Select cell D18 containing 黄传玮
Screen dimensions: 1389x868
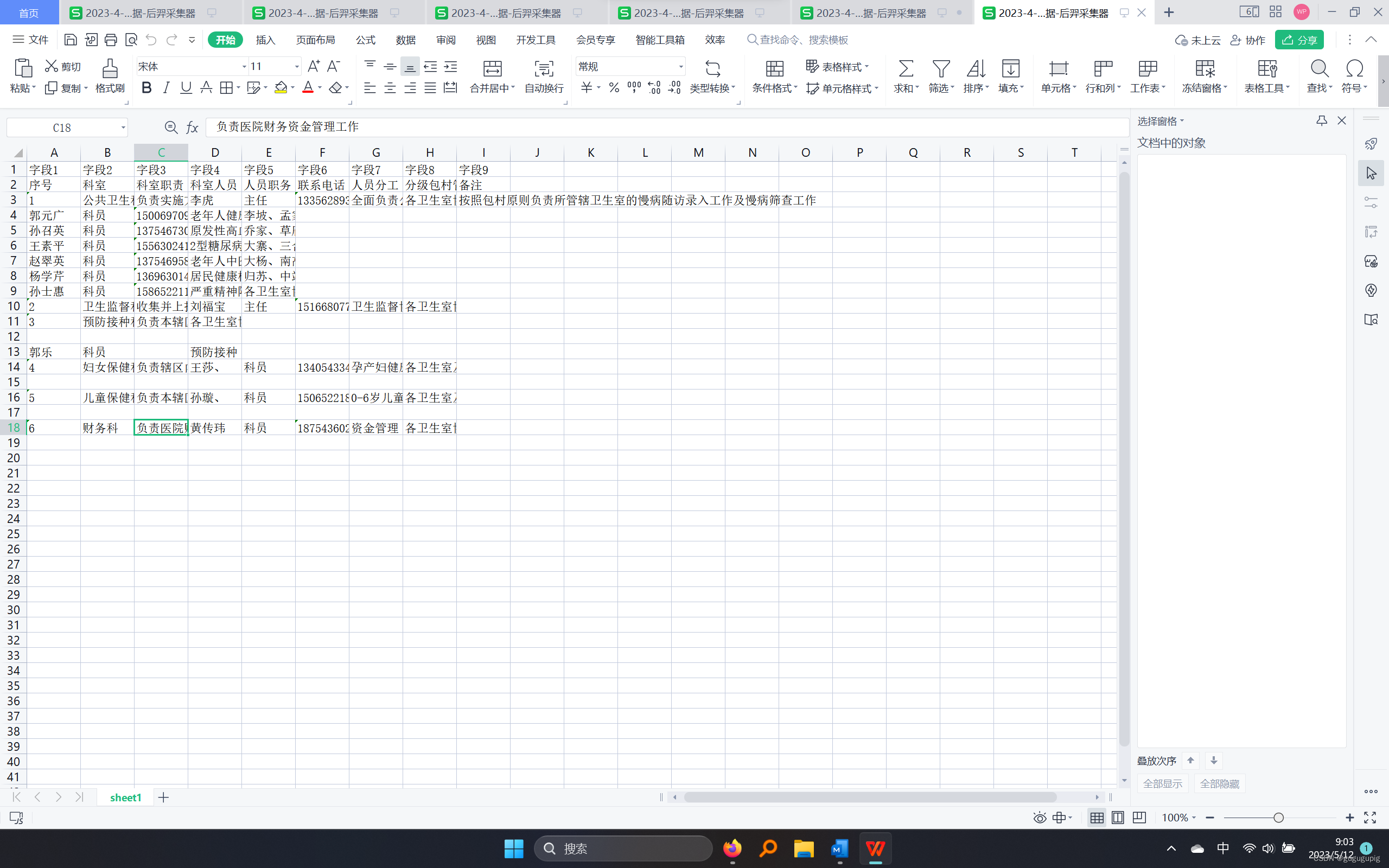click(214, 427)
